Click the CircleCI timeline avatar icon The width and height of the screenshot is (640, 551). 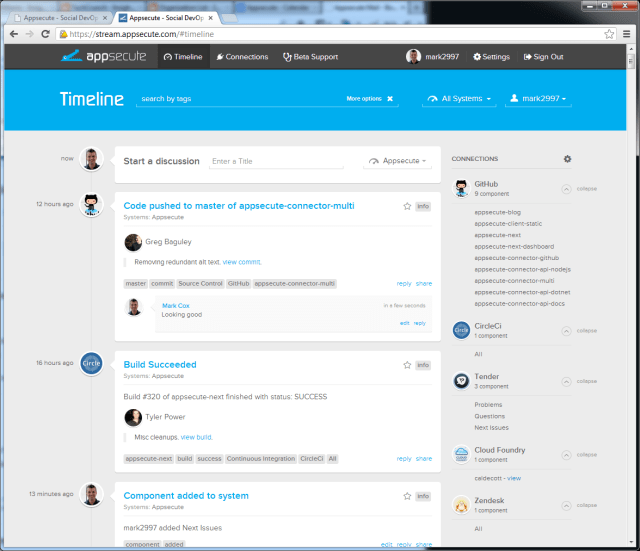(x=91, y=363)
